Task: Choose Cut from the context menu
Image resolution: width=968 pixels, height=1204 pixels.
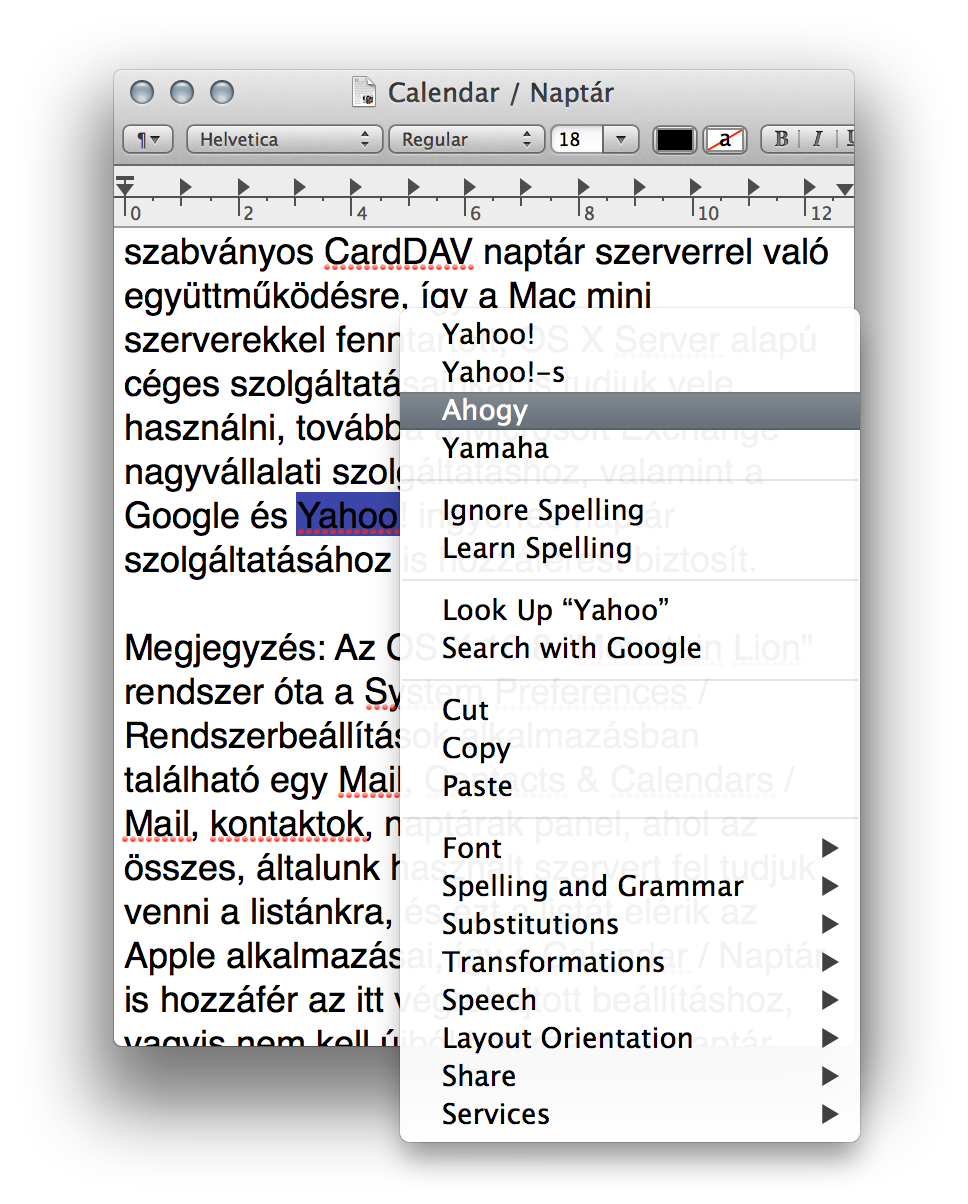Action: click(x=629, y=710)
